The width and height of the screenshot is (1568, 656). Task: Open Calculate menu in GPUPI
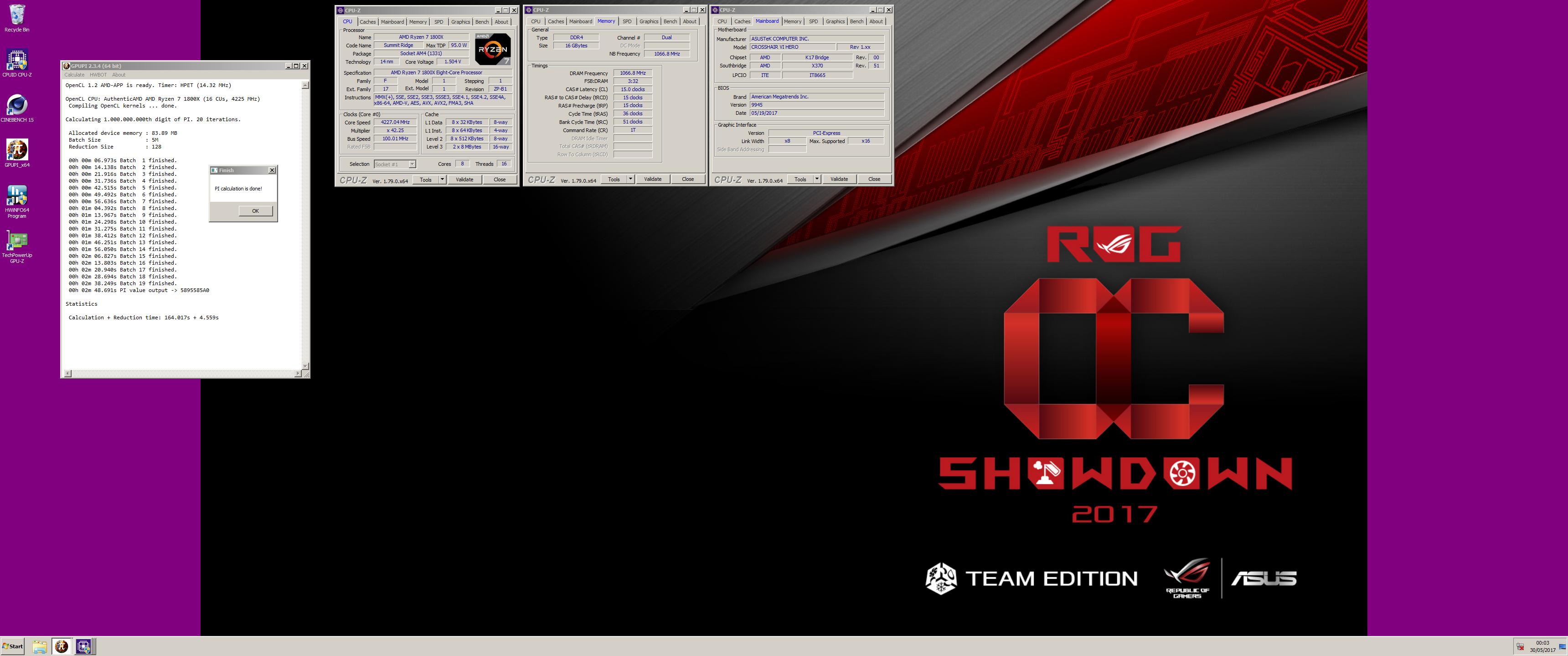pyautogui.click(x=75, y=75)
